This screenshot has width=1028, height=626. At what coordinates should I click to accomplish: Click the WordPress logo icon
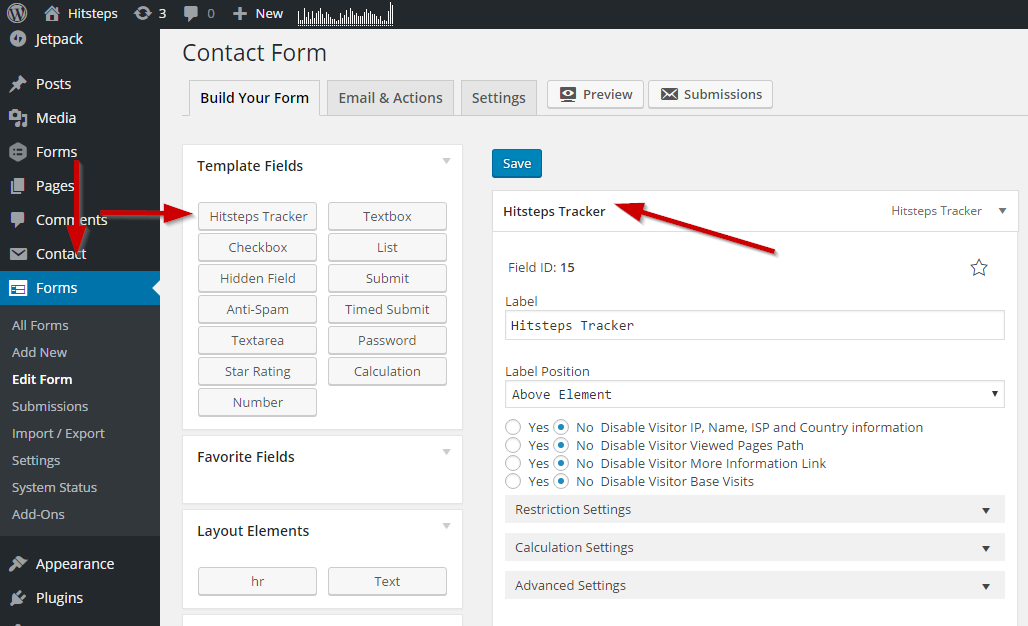point(17,13)
